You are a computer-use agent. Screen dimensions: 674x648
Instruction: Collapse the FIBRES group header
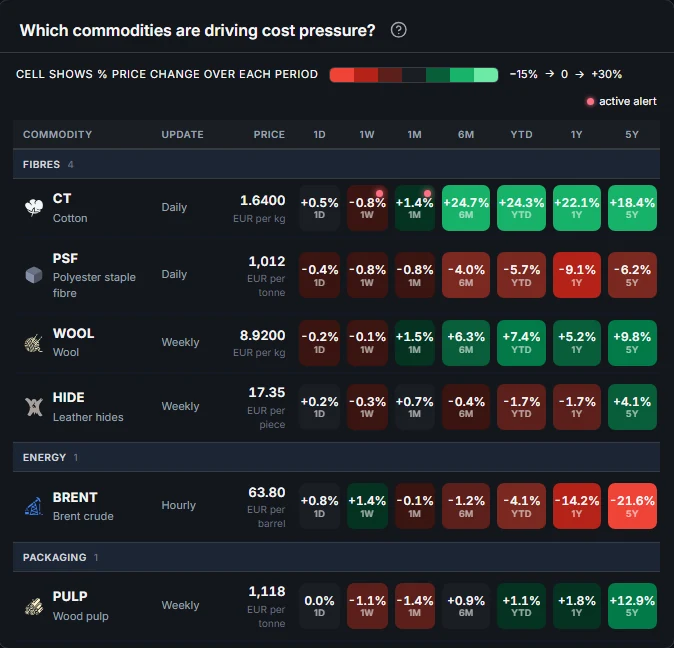[337, 164]
